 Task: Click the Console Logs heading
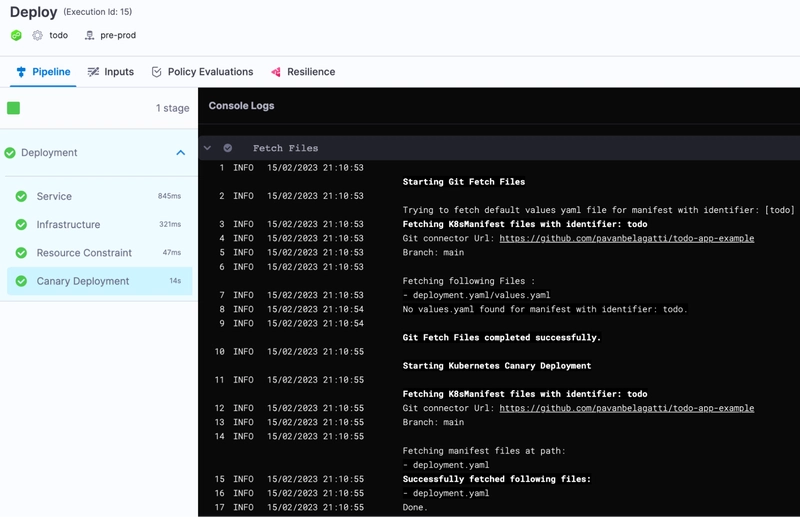pyautogui.click(x=241, y=106)
